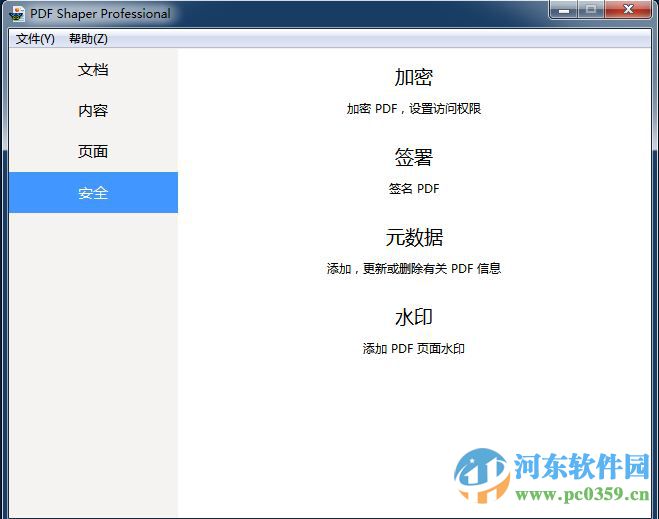
Task: Maximize the PDF Shaper Professional window
Action: (x=591, y=10)
